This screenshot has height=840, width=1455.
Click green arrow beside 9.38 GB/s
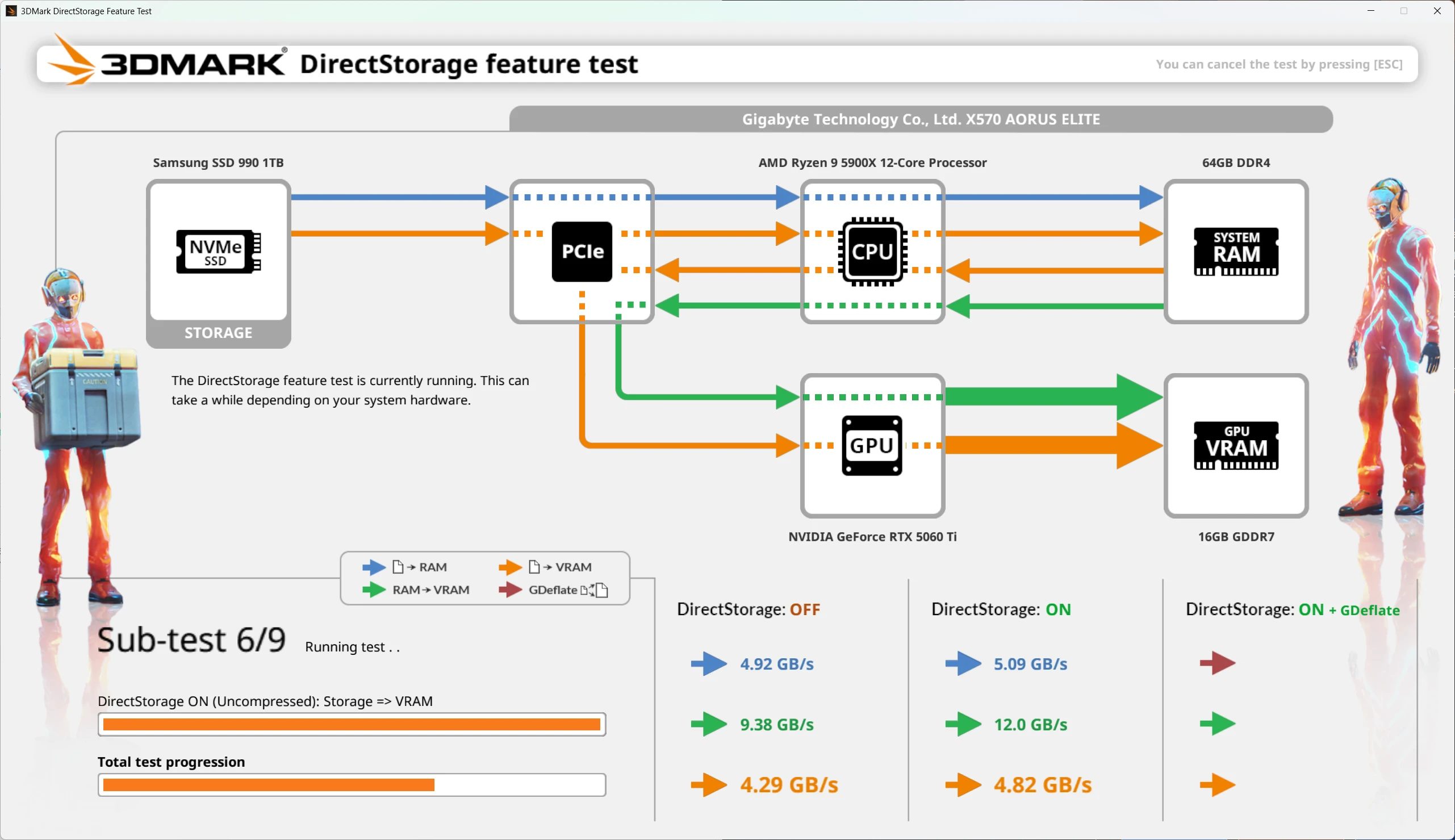pos(709,724)
